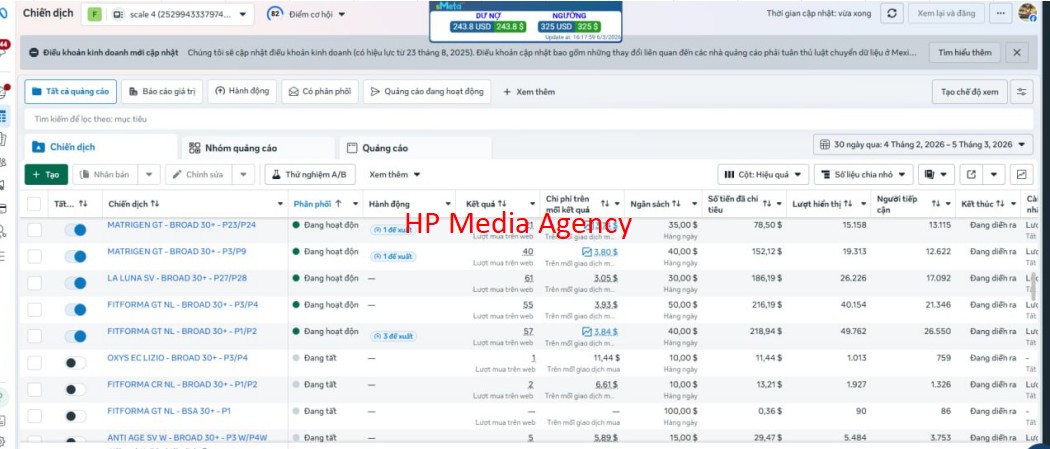The image size is (1050, 449).
Task: Click the Thử nghiệm A/B button
Action: (309, 175)
